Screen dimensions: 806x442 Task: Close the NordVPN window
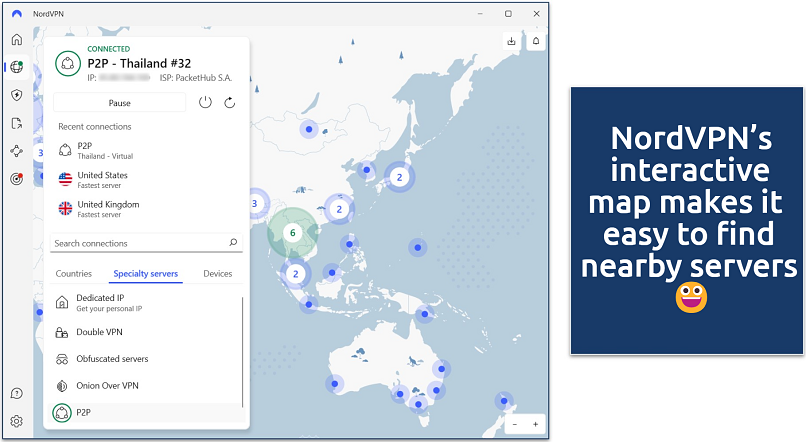pyautogui.click(x=536, y=14)
